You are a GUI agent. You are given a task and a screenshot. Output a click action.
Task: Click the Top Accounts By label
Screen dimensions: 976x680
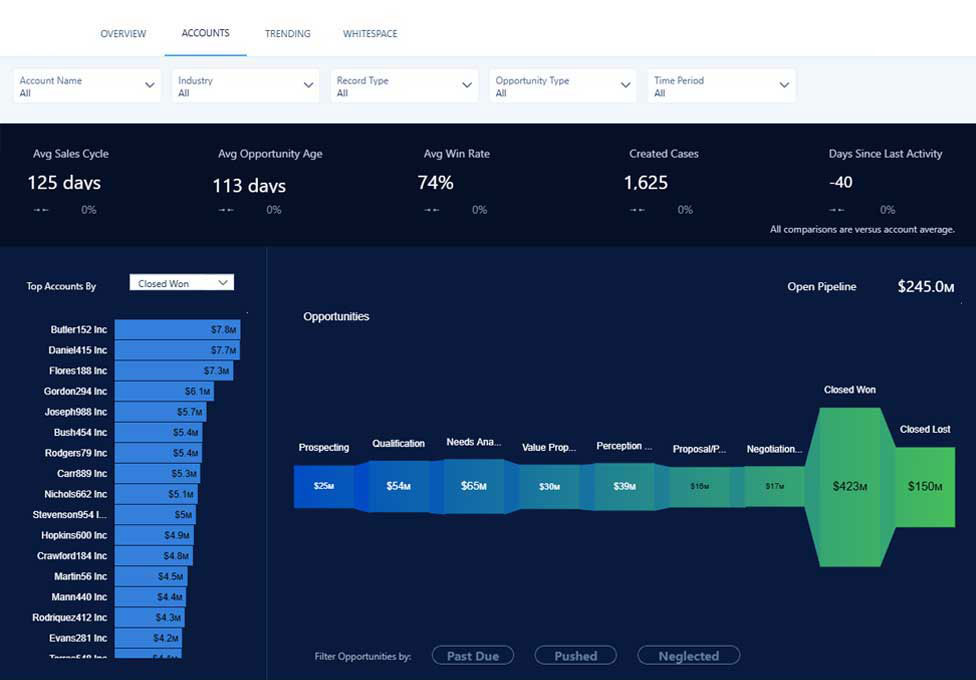tap(61, 286)
